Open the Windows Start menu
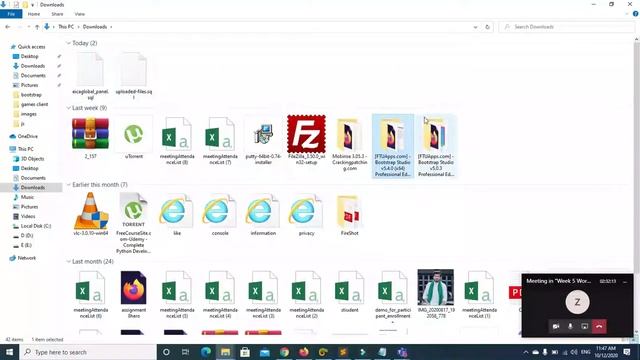 coord(9,352)
